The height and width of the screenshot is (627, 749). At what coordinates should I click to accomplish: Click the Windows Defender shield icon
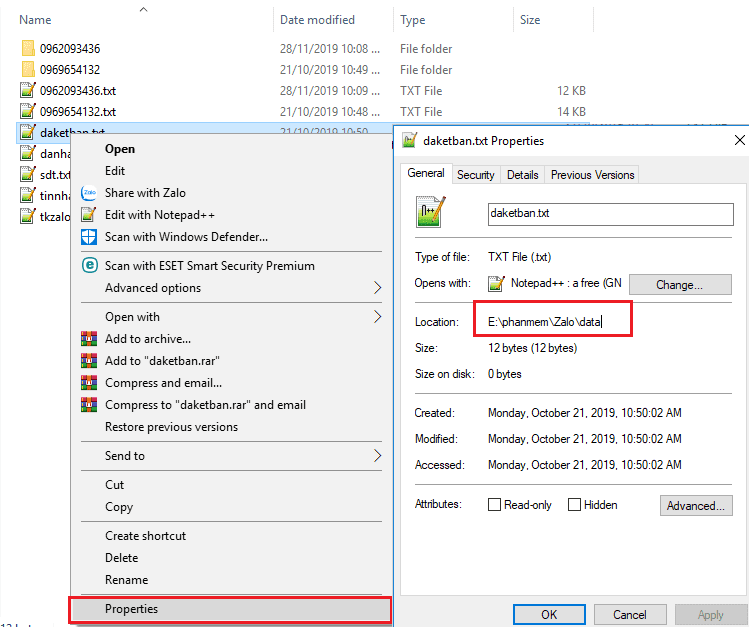(x=88, y=237)
